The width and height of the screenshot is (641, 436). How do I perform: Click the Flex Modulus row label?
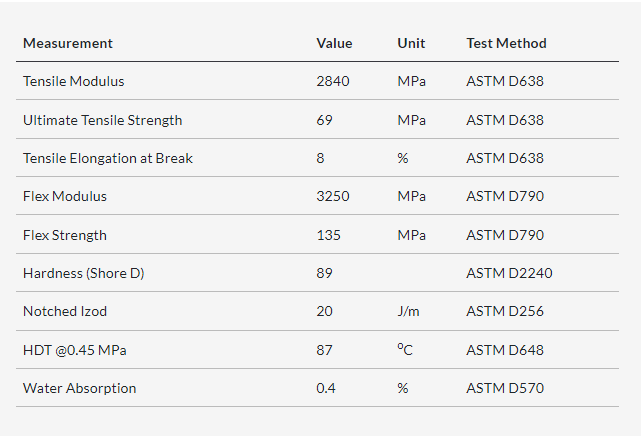pos(65,196)
